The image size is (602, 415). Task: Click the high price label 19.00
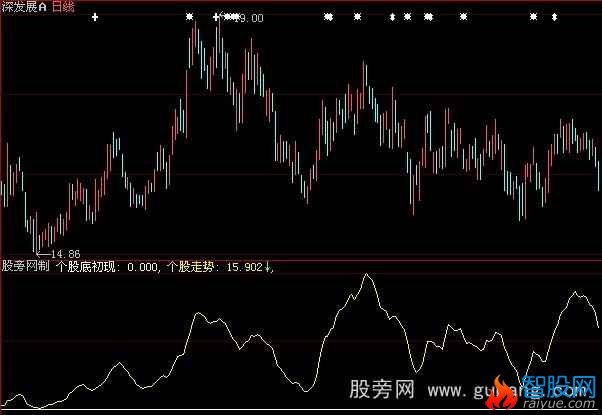251,18
